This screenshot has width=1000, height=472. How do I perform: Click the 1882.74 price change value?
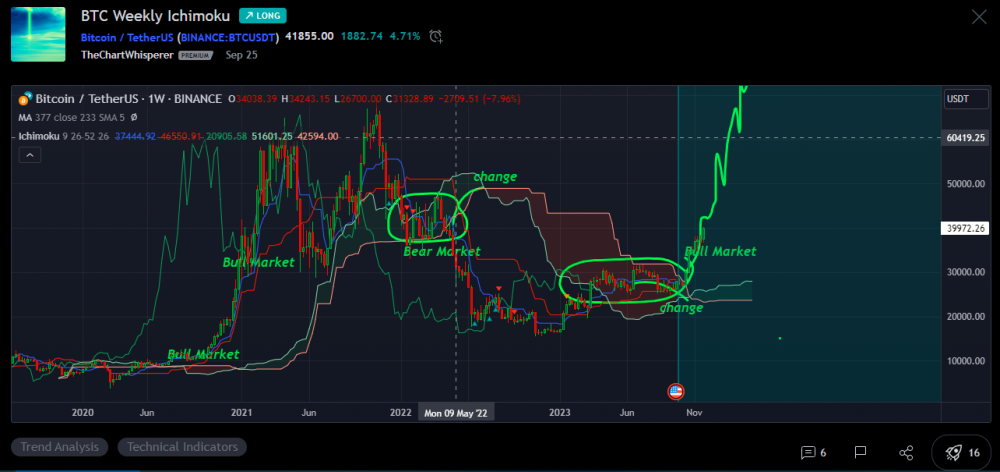pos(362,36)
